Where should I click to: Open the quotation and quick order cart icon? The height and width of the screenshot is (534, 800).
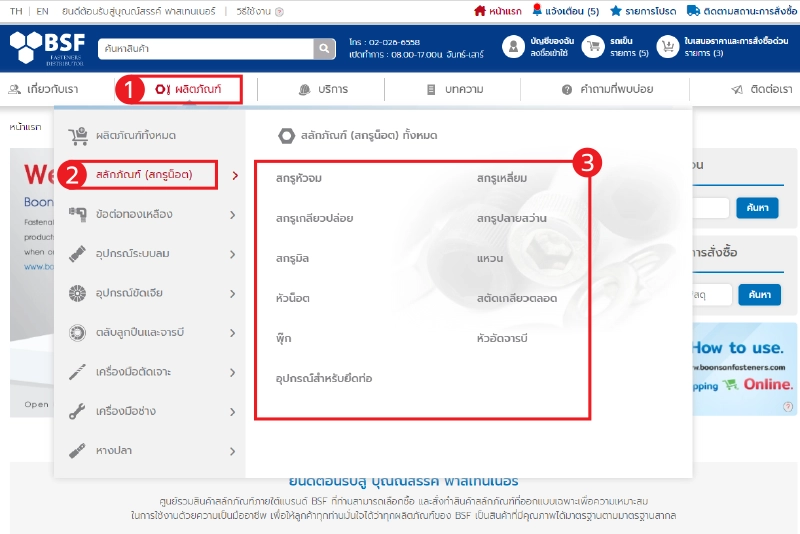pos(668,47)
